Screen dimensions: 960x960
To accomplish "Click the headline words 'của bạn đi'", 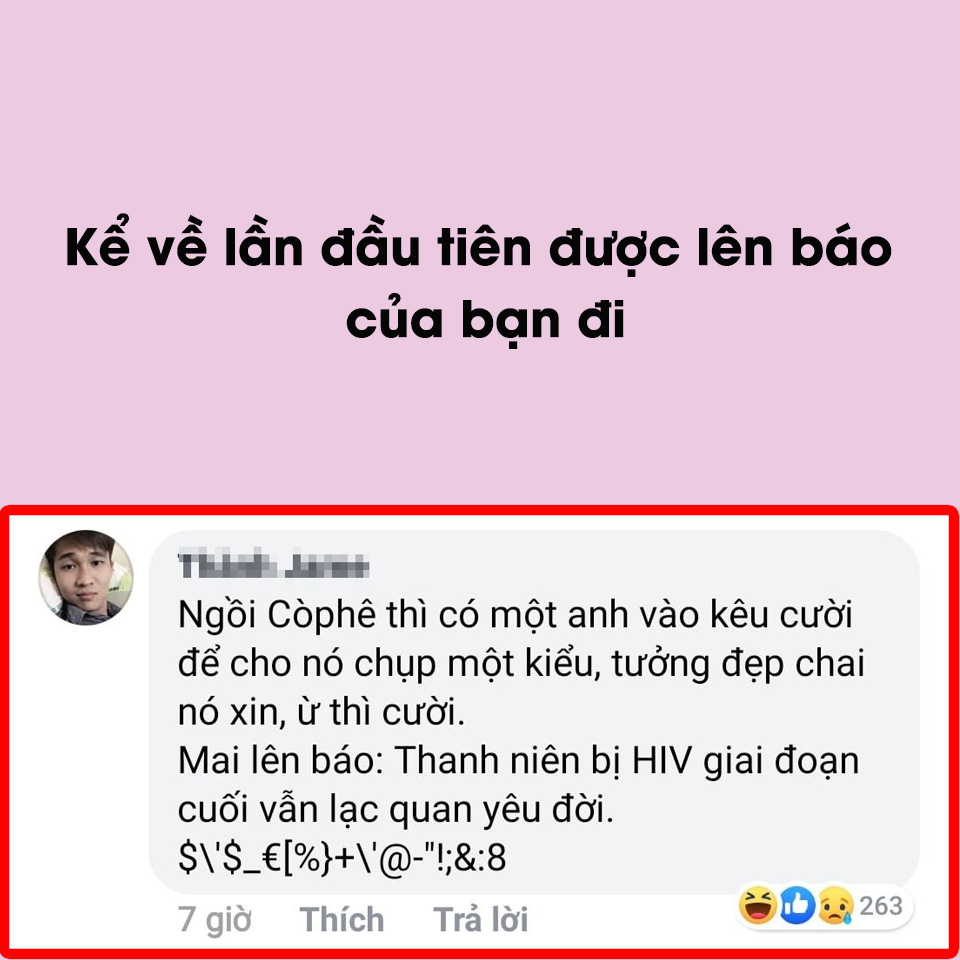I will [486, 319].
